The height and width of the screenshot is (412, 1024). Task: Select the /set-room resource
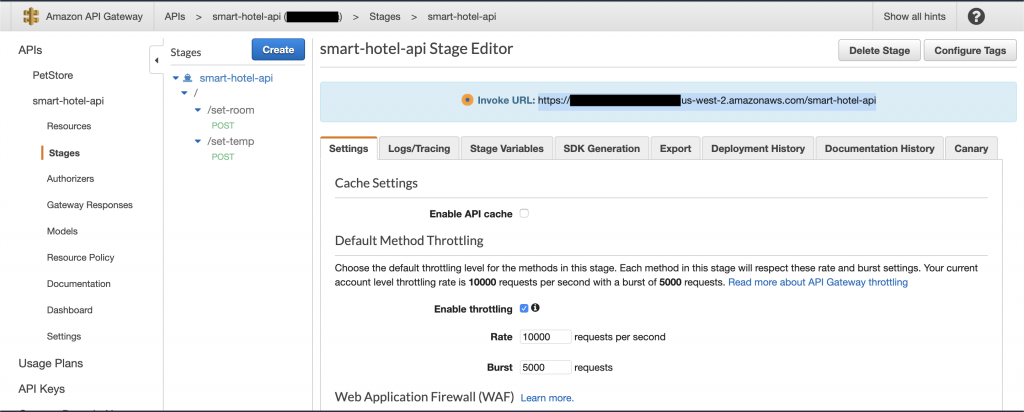click(x=231, y=110)
